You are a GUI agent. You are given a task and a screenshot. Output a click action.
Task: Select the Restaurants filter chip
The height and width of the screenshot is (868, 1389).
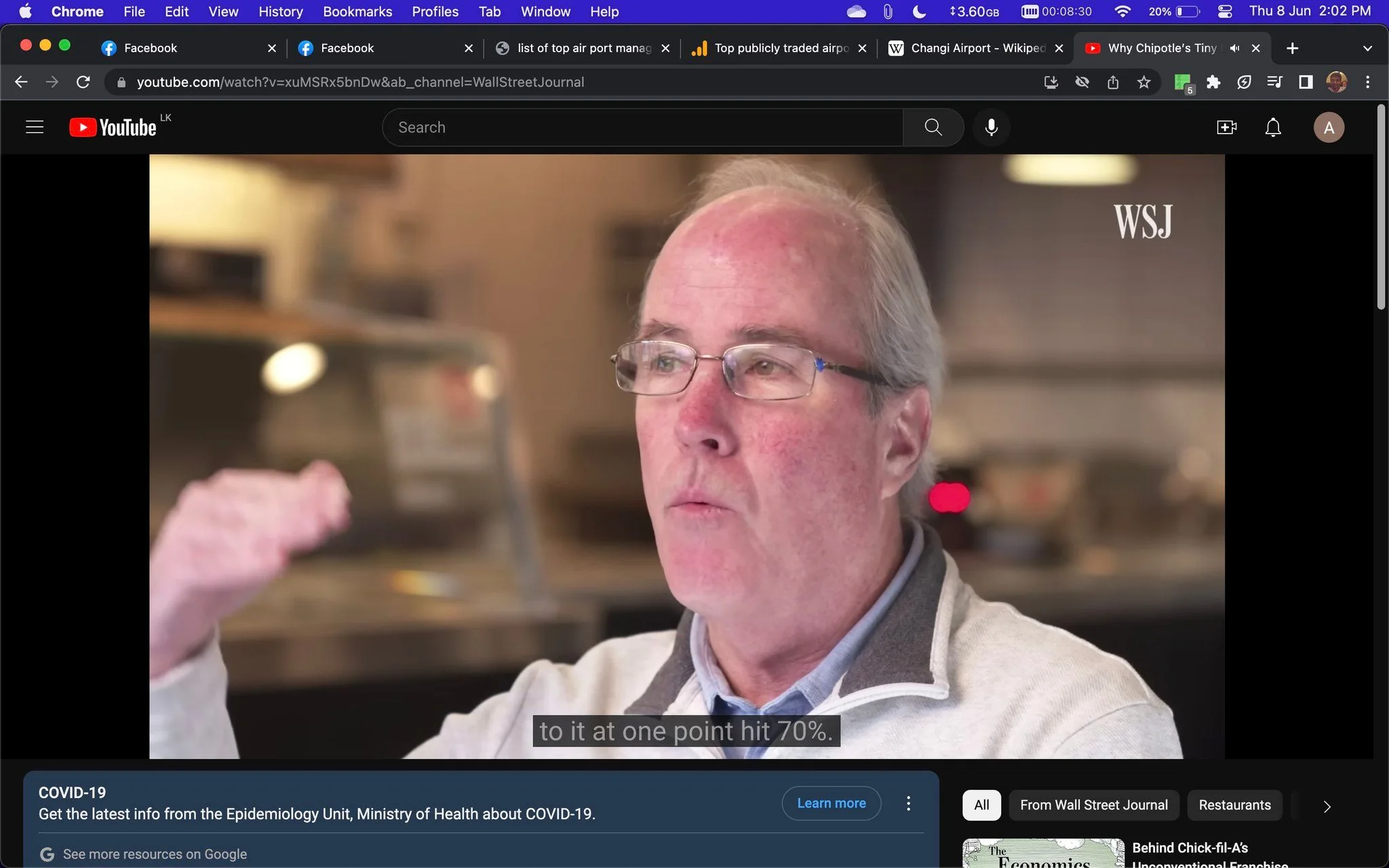point(1234,805)
